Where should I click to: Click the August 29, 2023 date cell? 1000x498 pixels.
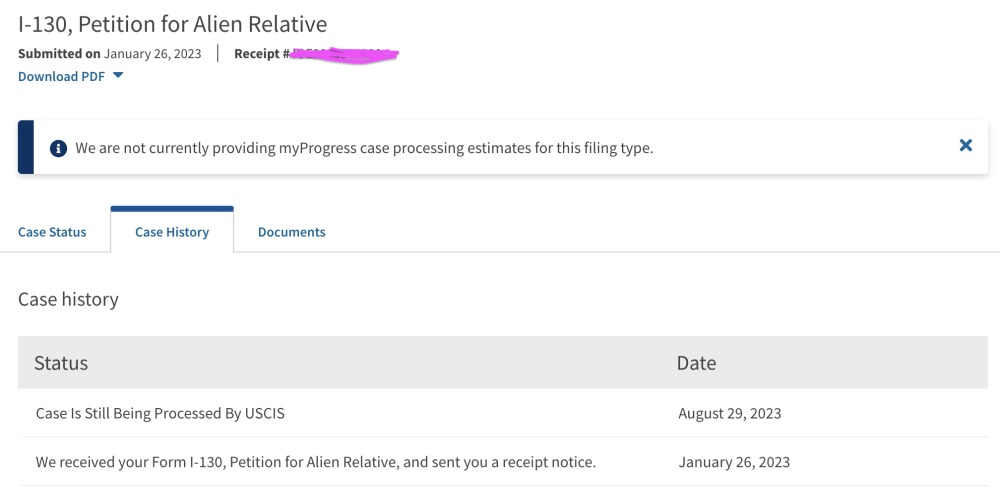pos(729,413)
